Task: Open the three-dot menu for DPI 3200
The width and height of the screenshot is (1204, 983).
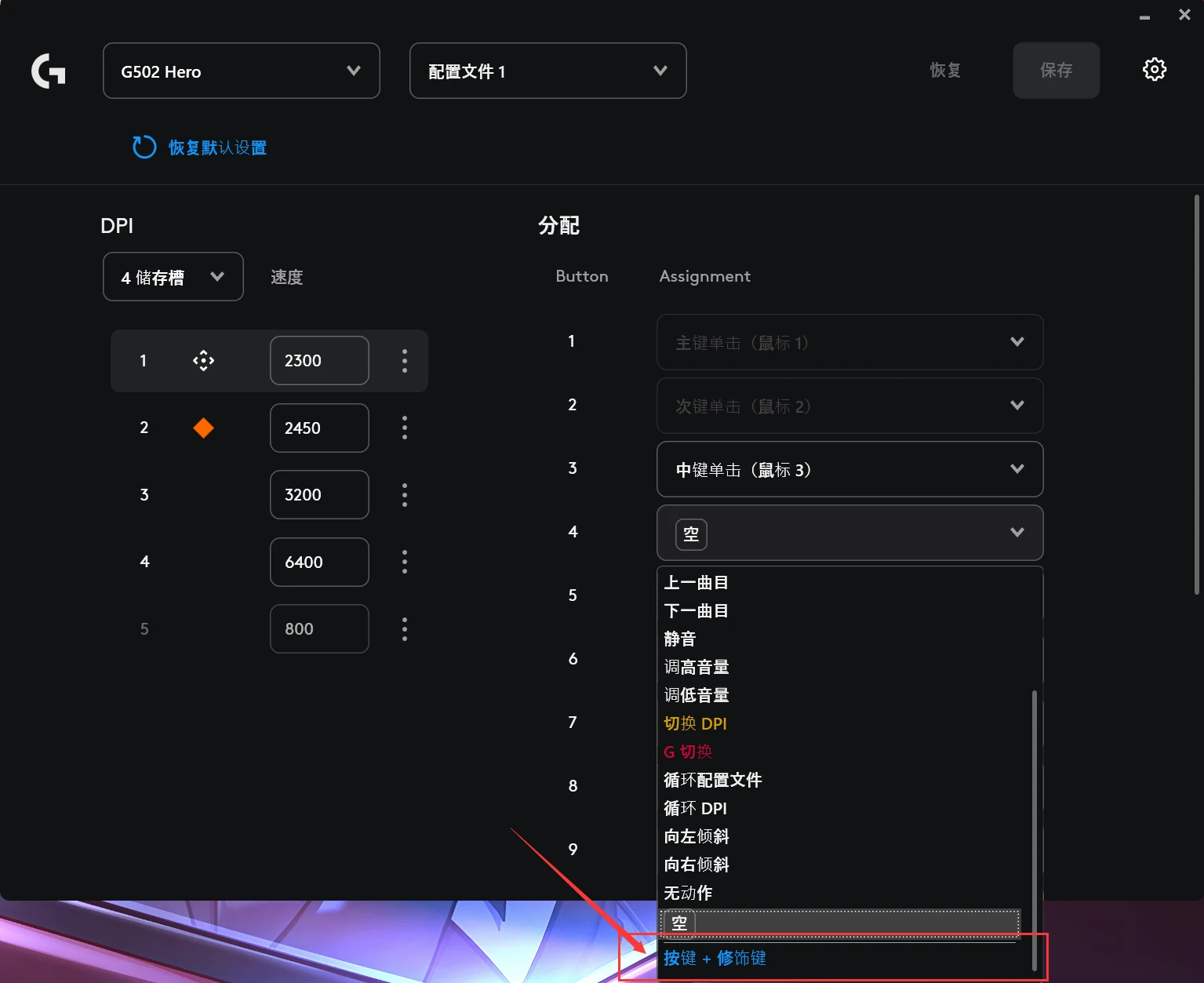Action: click(x=405, y=494)
